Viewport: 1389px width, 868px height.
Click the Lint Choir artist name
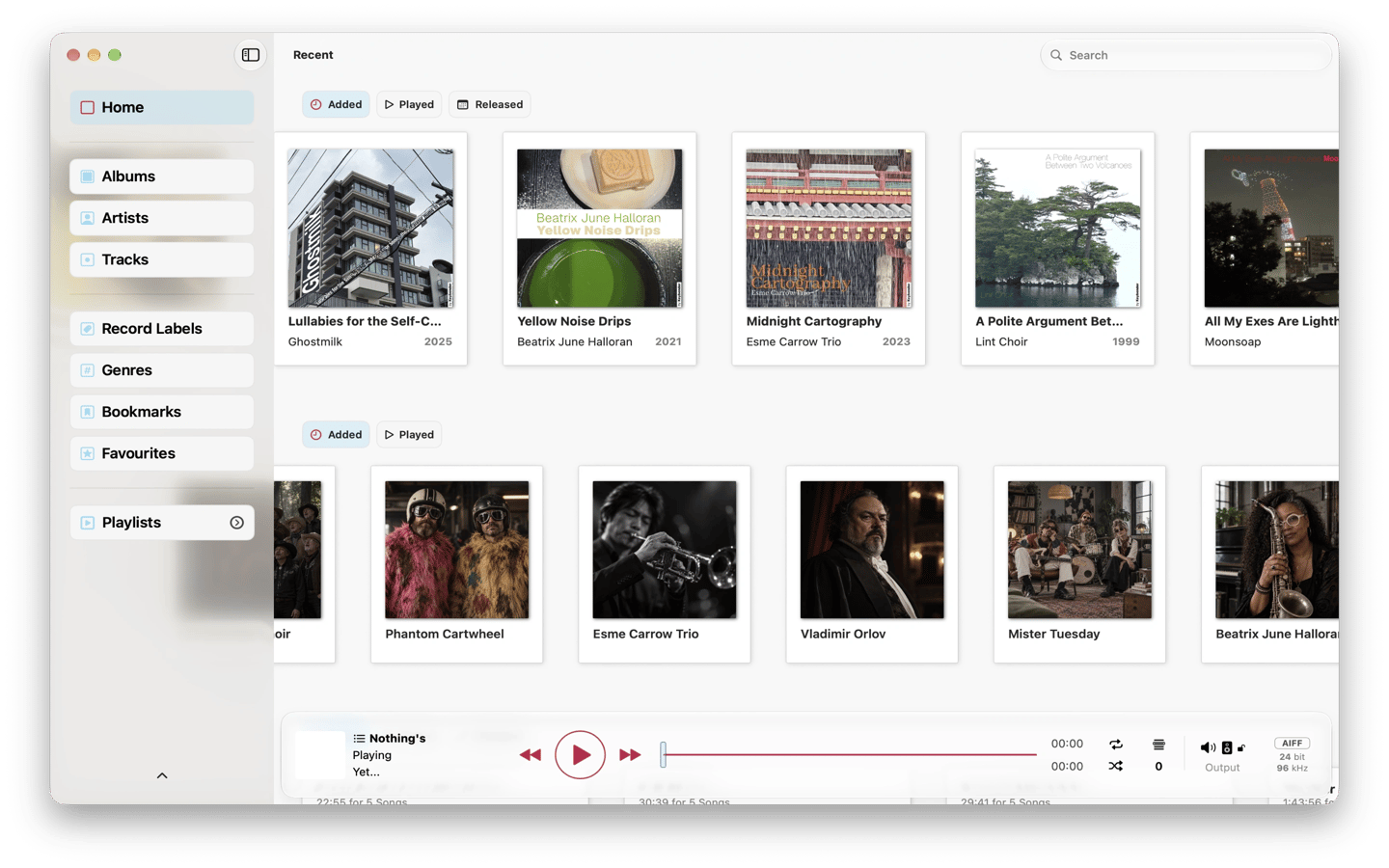click(1001, 341)
